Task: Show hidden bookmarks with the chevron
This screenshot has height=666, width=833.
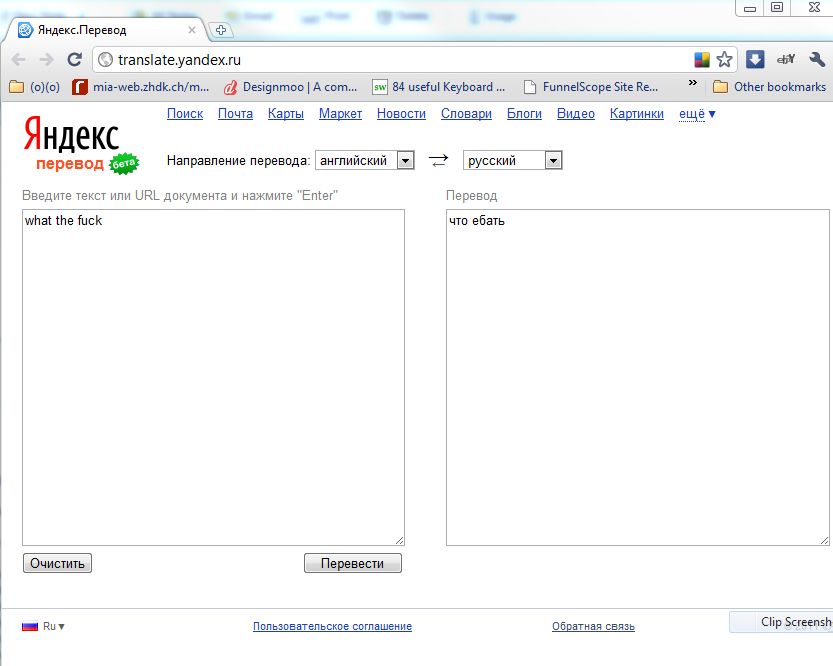Action: click(x=693, y=84)
